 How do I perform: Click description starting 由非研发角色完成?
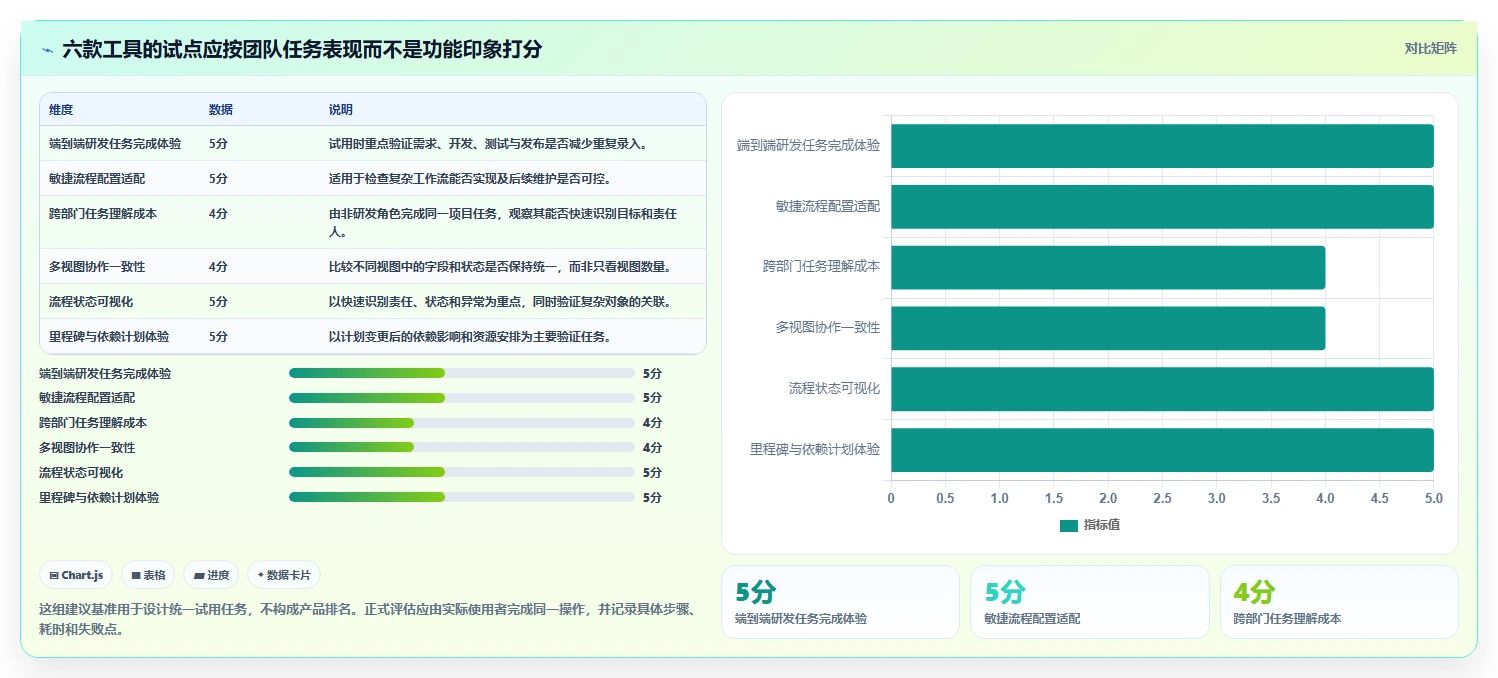point(504,223)
